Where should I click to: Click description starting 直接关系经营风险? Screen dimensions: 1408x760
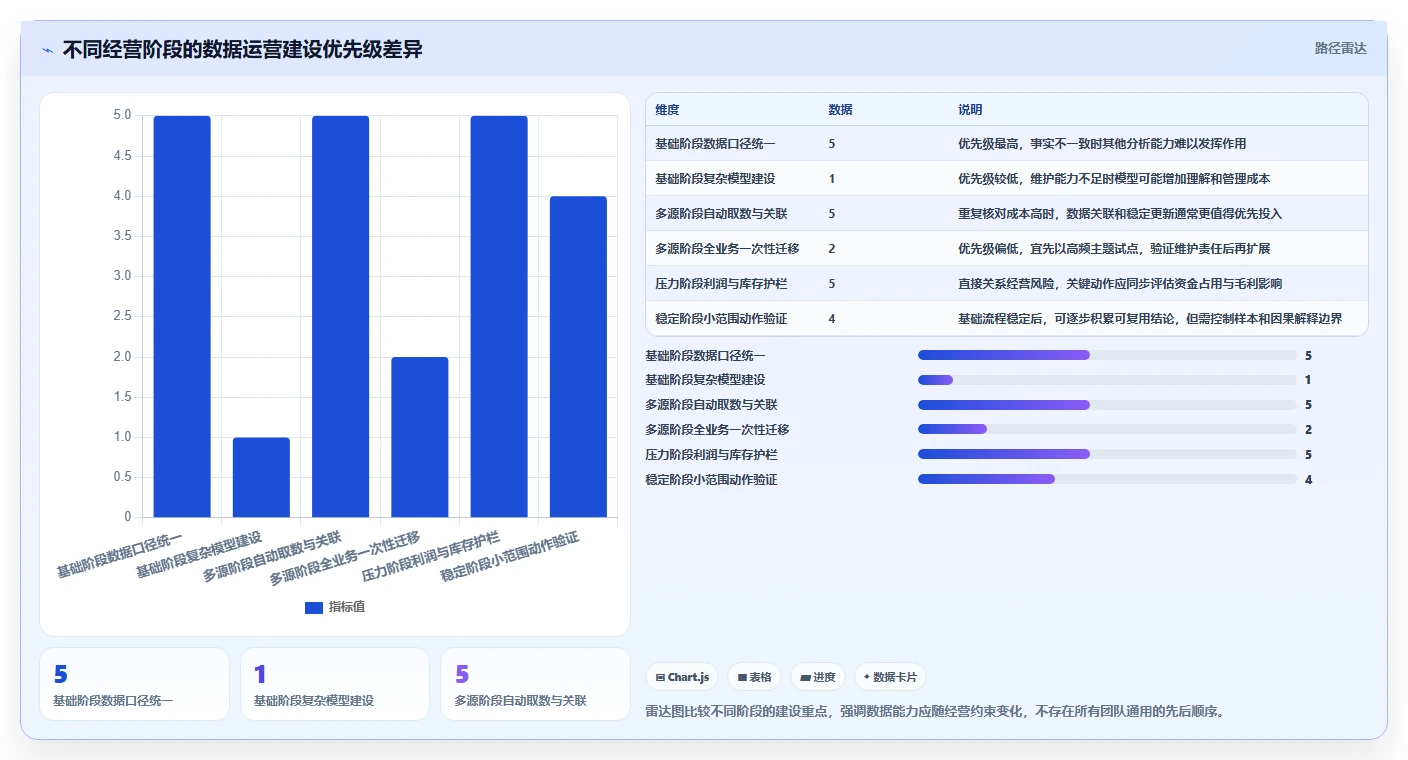1120,284
